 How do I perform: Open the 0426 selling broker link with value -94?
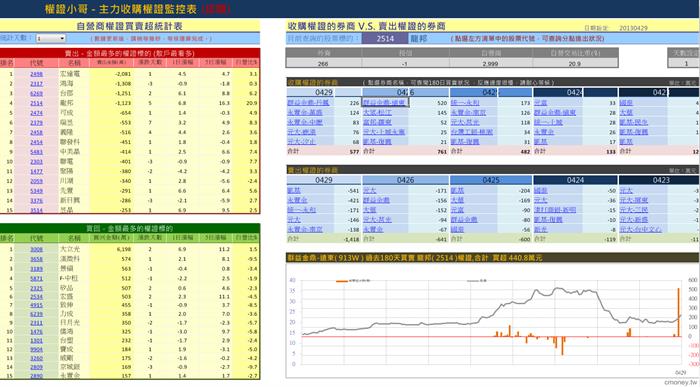point(378,220)
